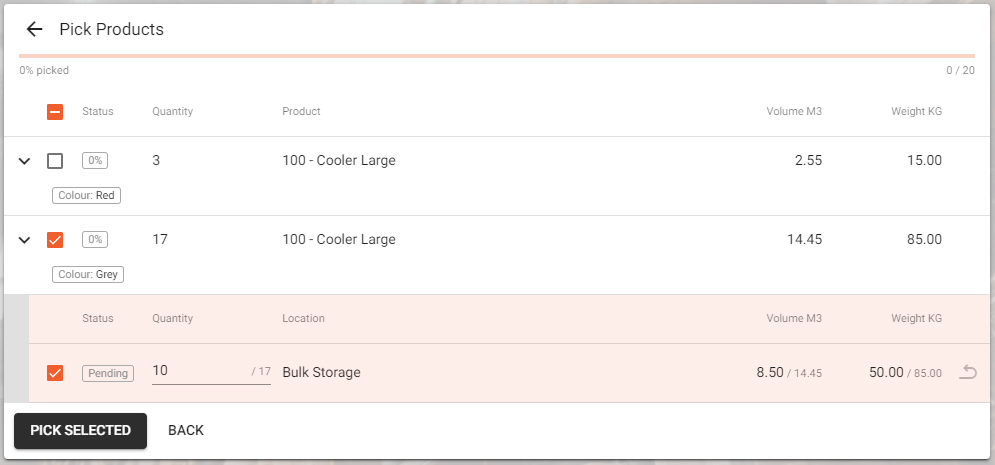Click the quantity input showing 10

211,371
